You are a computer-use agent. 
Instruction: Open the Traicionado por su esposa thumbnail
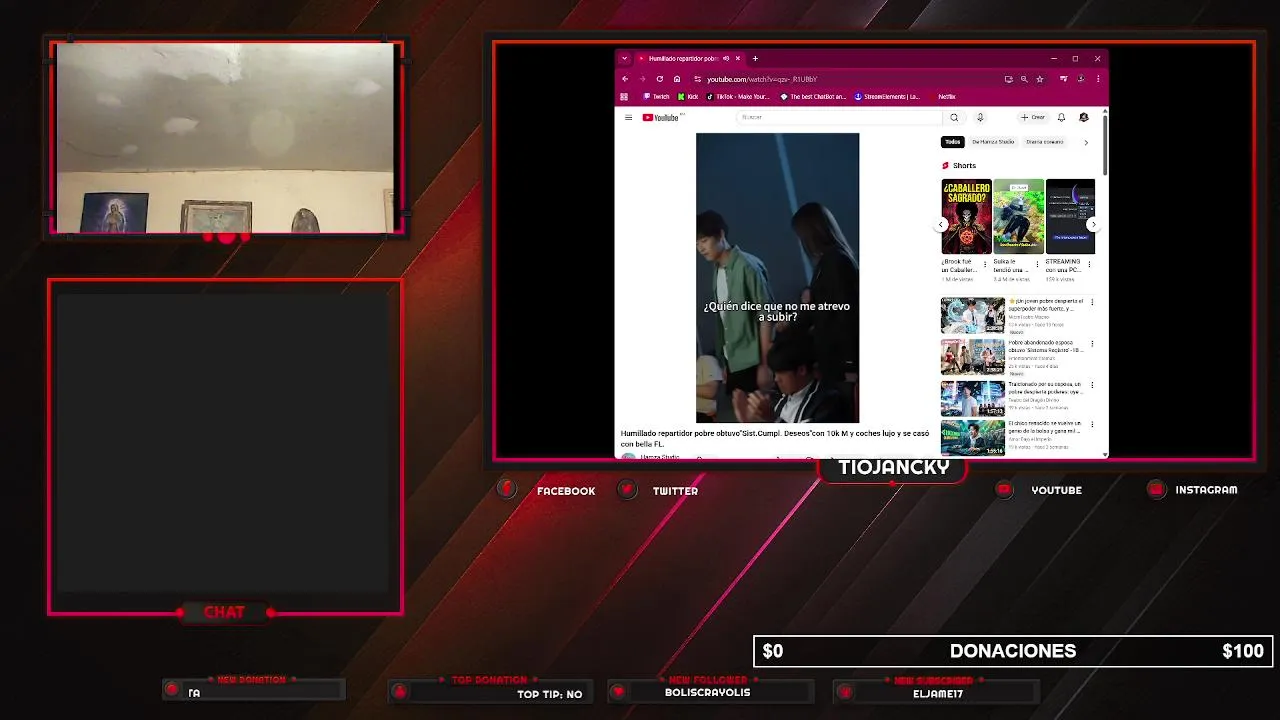point(972,398)
